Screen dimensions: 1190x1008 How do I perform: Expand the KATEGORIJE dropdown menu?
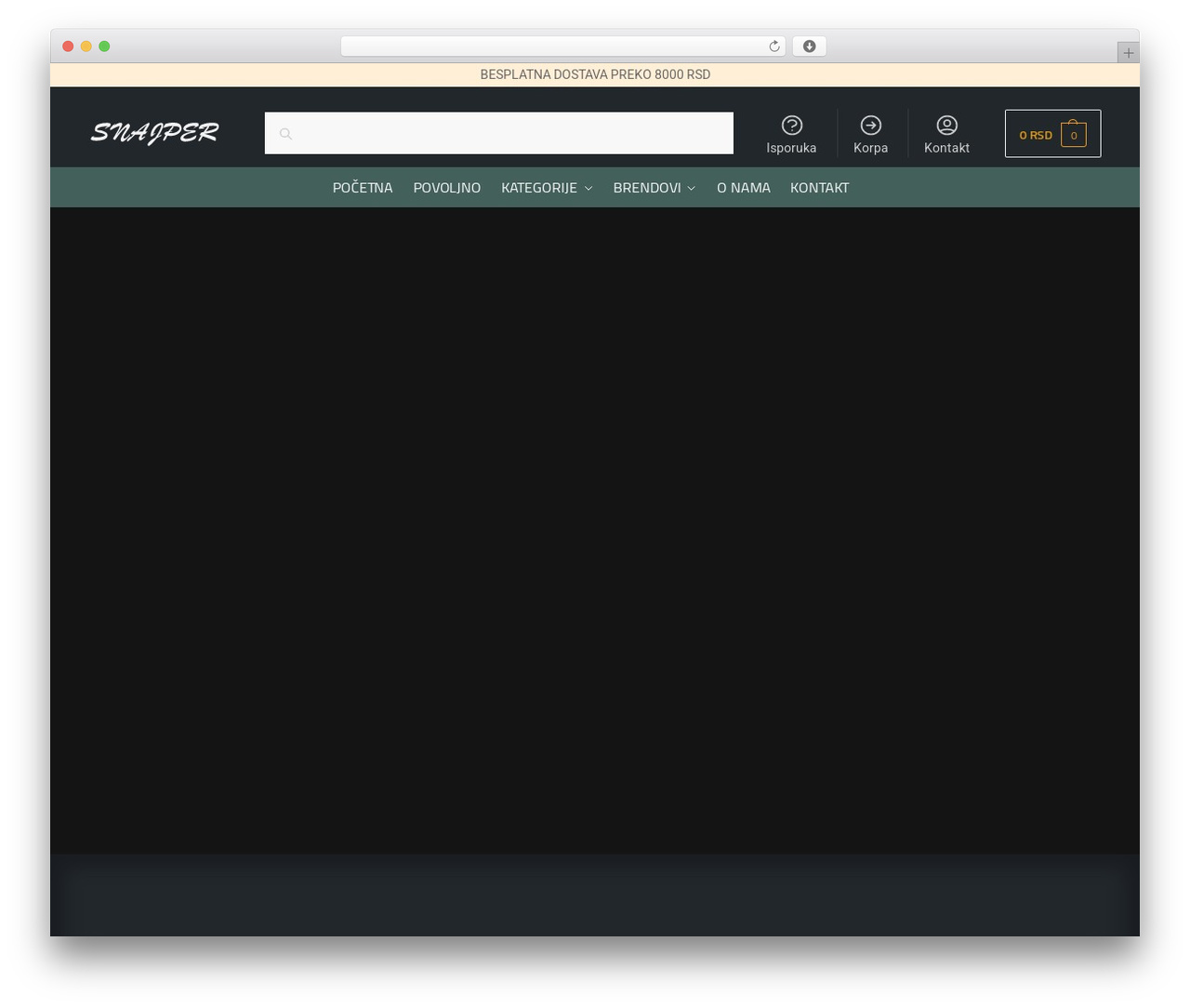click(x=547, y=188)
